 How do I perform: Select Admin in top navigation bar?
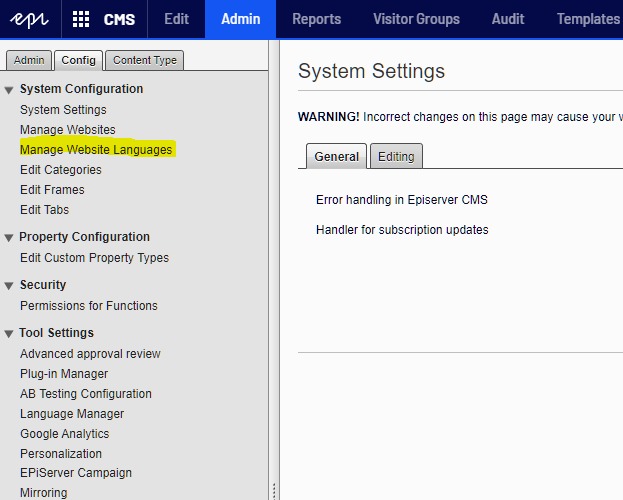click(x=240, y=19)
